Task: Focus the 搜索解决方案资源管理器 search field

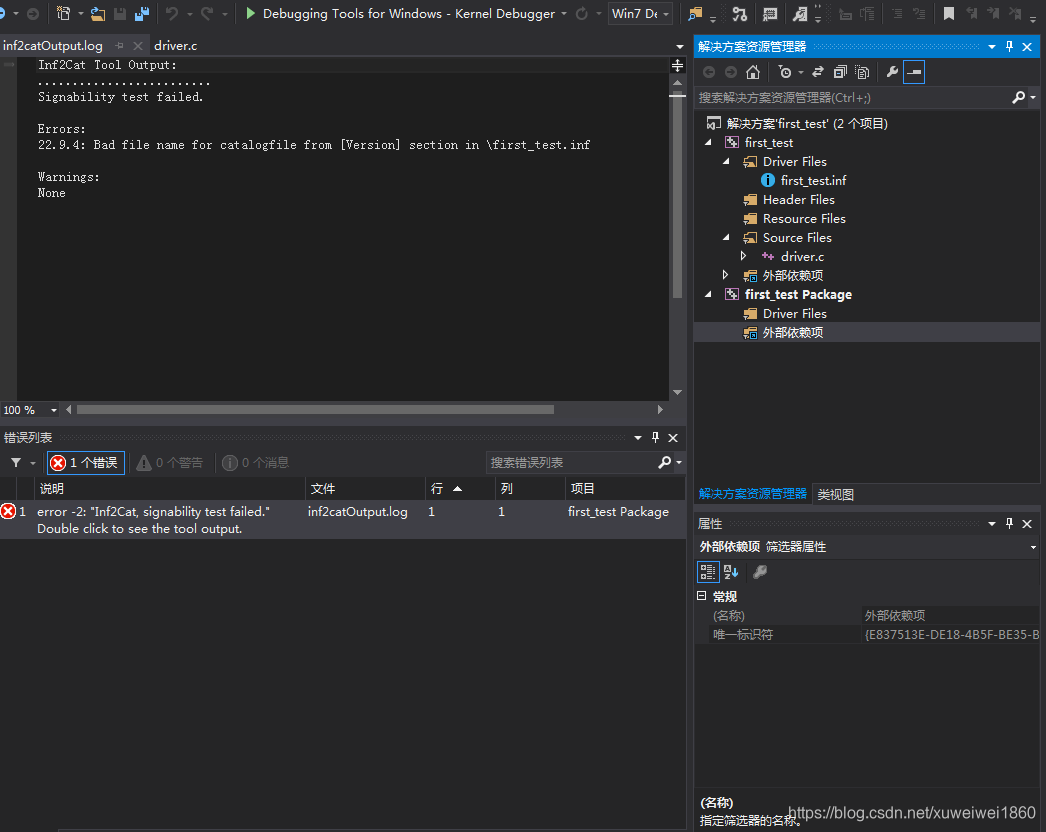Action: pyautogui.click(x=854, y=98)
